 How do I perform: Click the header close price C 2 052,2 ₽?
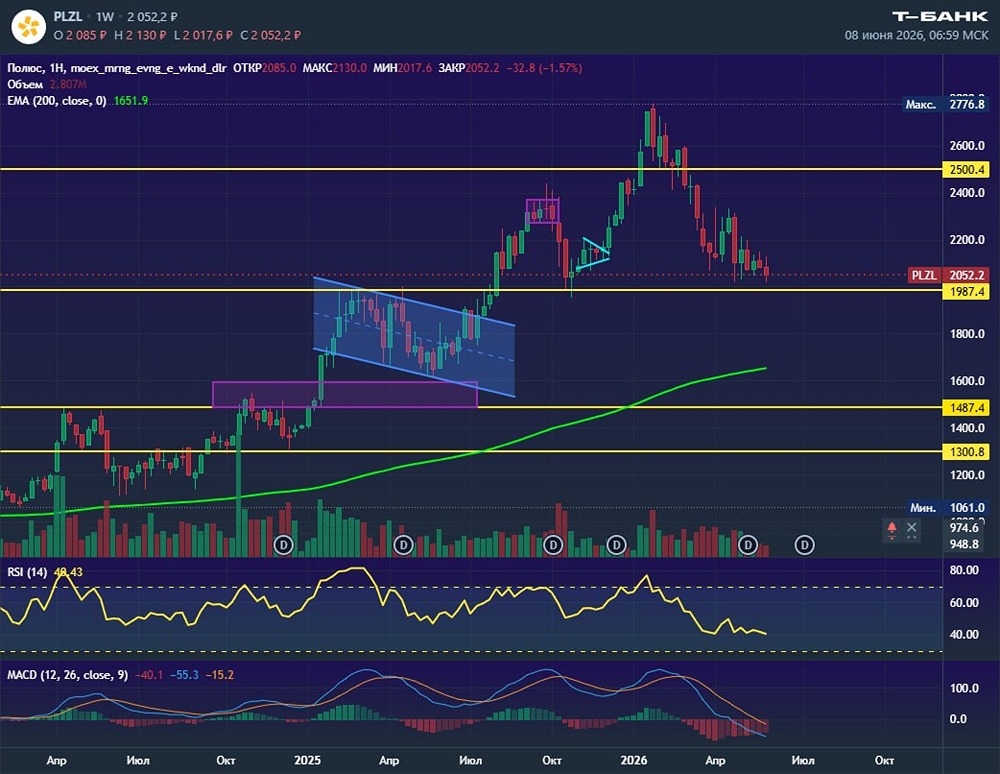(270, 35)
